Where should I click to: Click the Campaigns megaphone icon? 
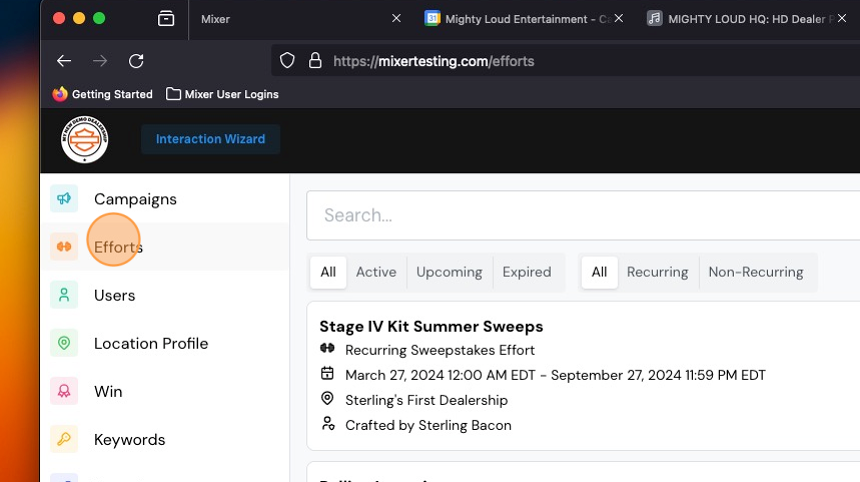pos(64,199)
